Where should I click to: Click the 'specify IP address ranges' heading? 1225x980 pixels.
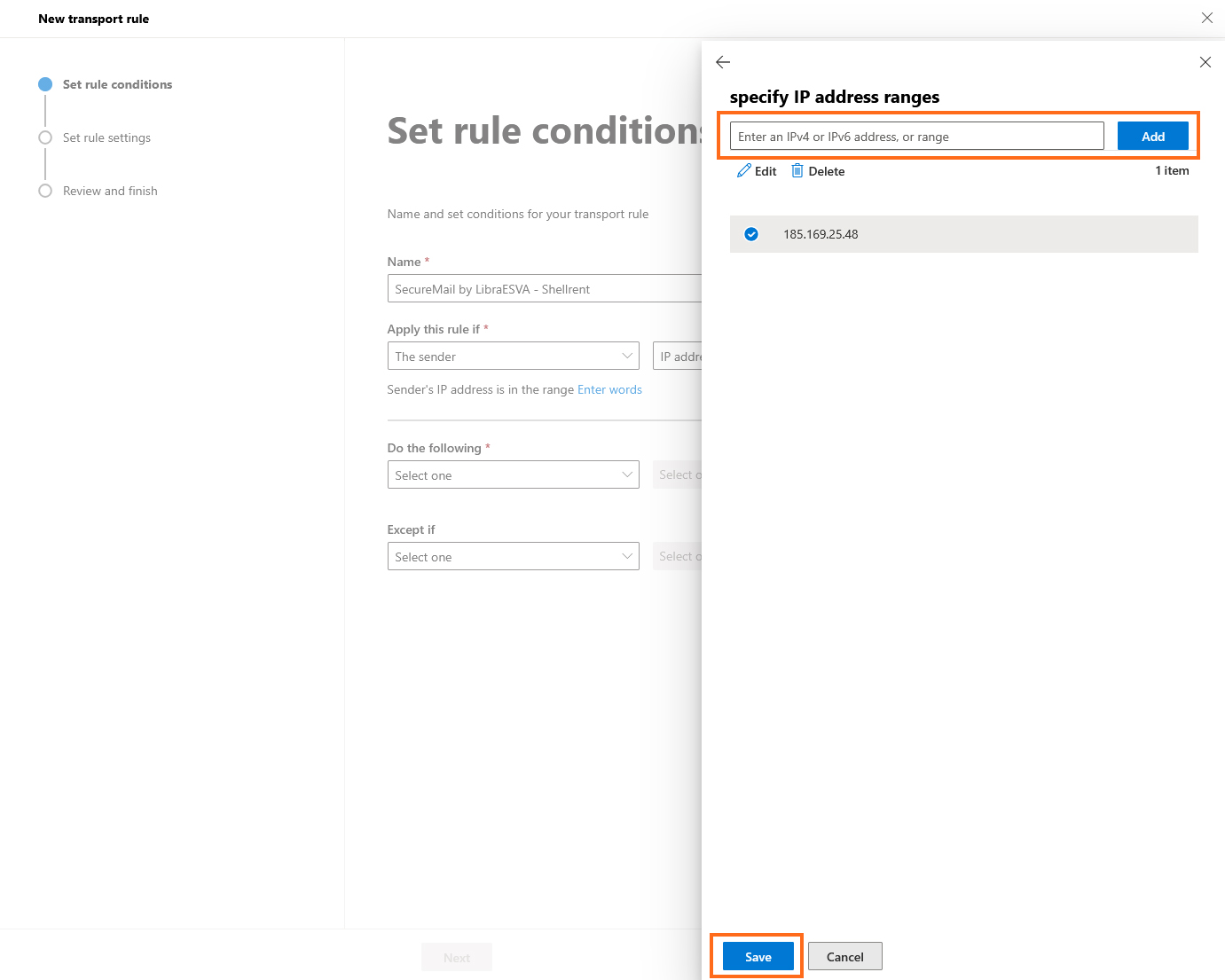(x=835, y=97)
